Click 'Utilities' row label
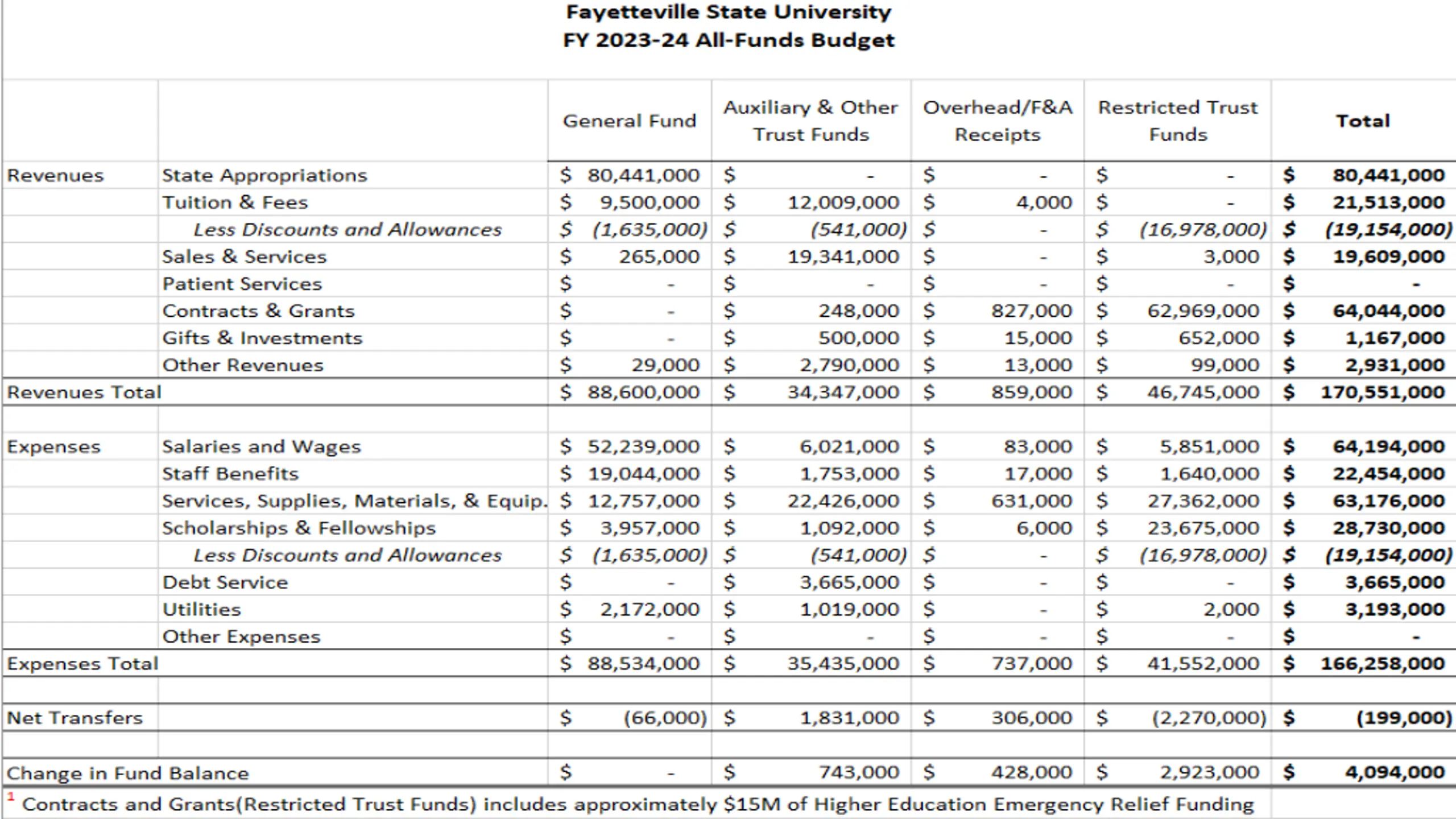1456x819 pixels. click(202, 610)
